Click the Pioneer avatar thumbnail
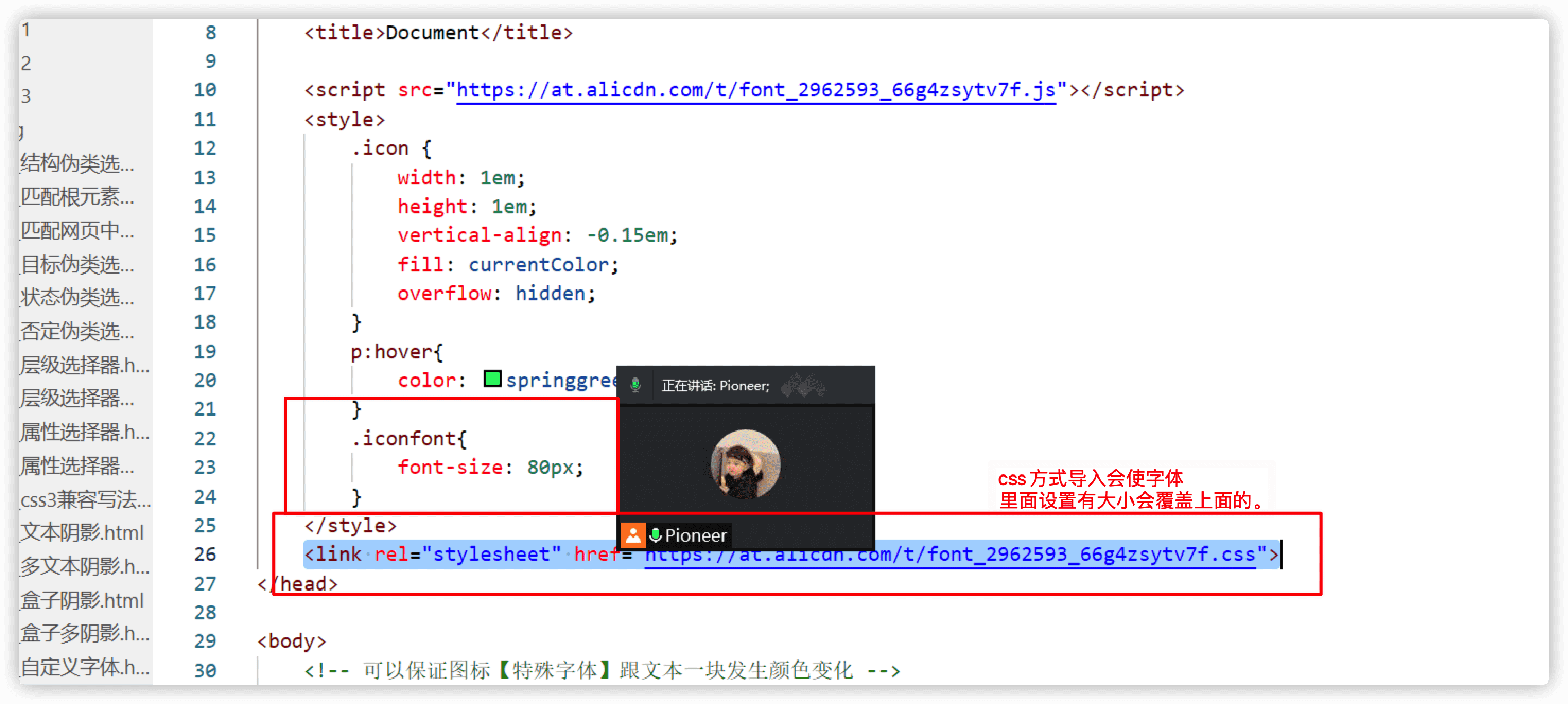 [x=745, y=464]
